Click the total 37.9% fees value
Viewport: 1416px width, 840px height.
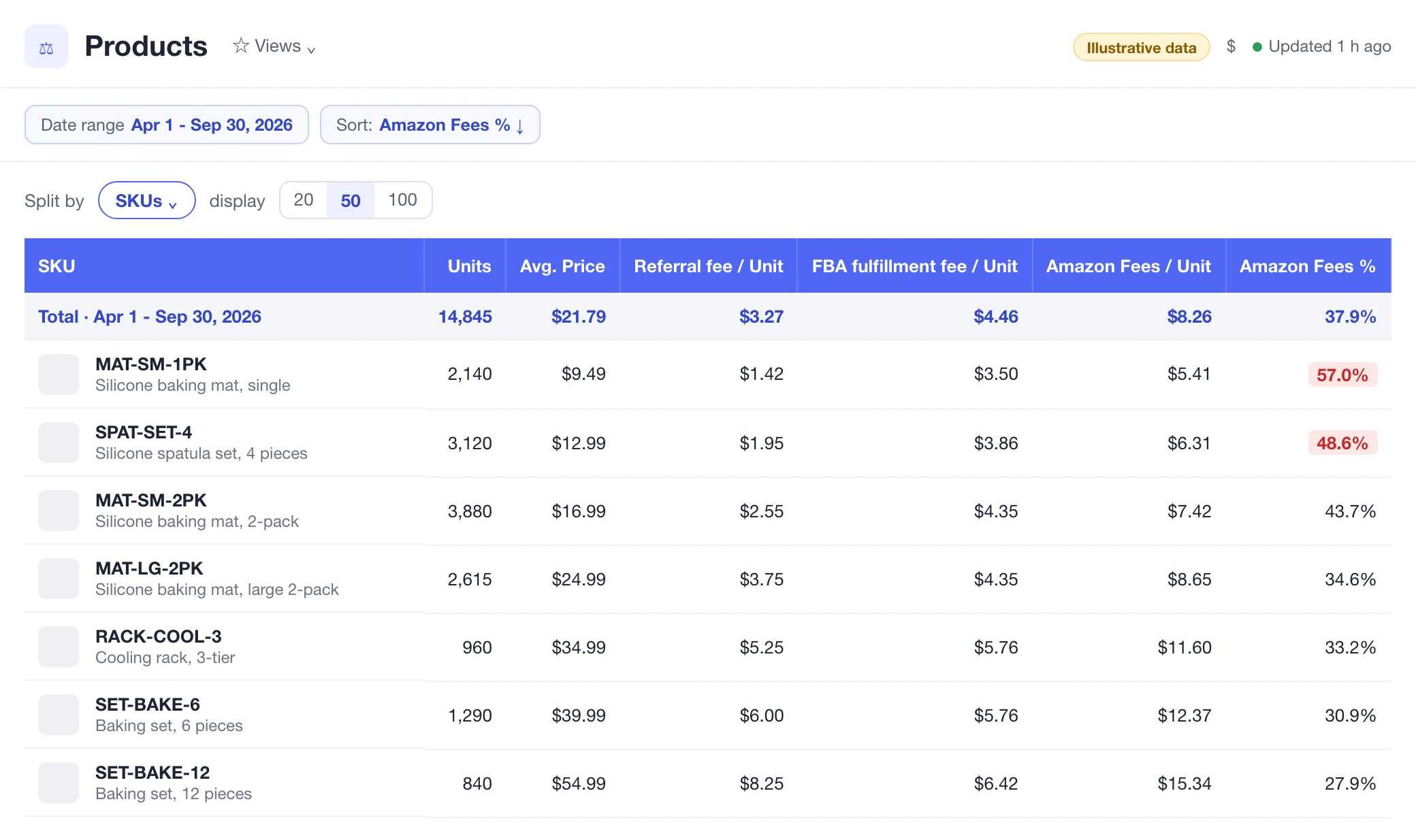1350,317
